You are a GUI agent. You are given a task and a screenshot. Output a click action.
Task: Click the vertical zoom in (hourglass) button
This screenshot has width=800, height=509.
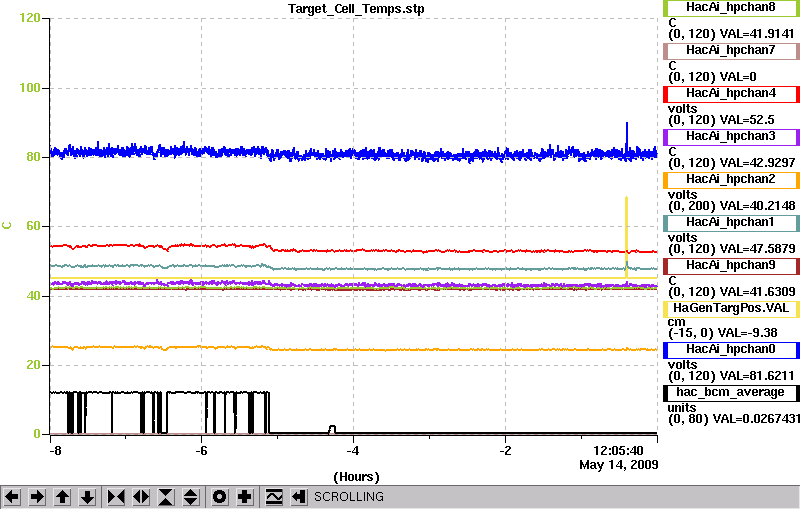[166, 496]
